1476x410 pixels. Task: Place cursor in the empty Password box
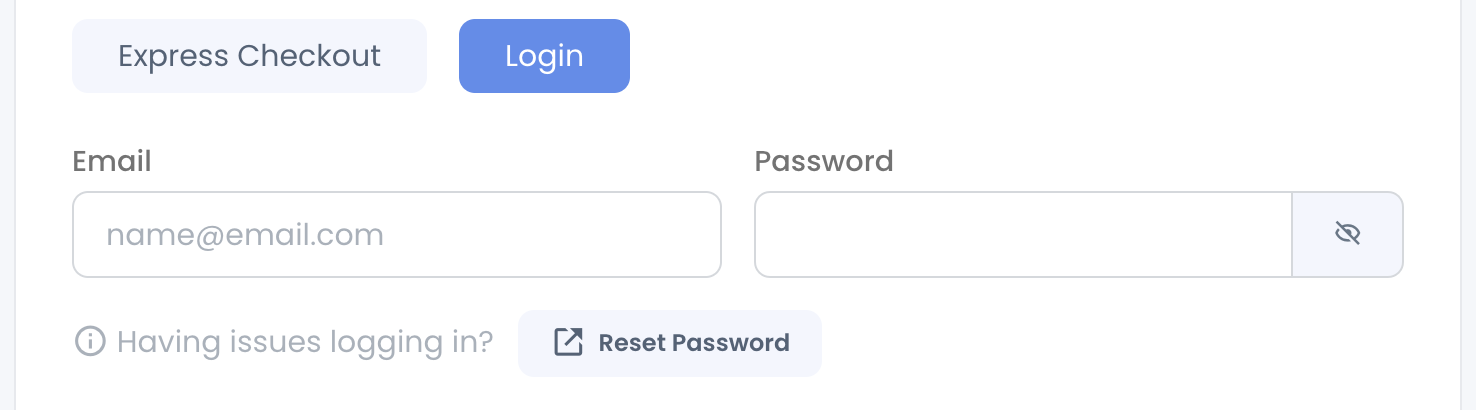(x=1023, y=234)
